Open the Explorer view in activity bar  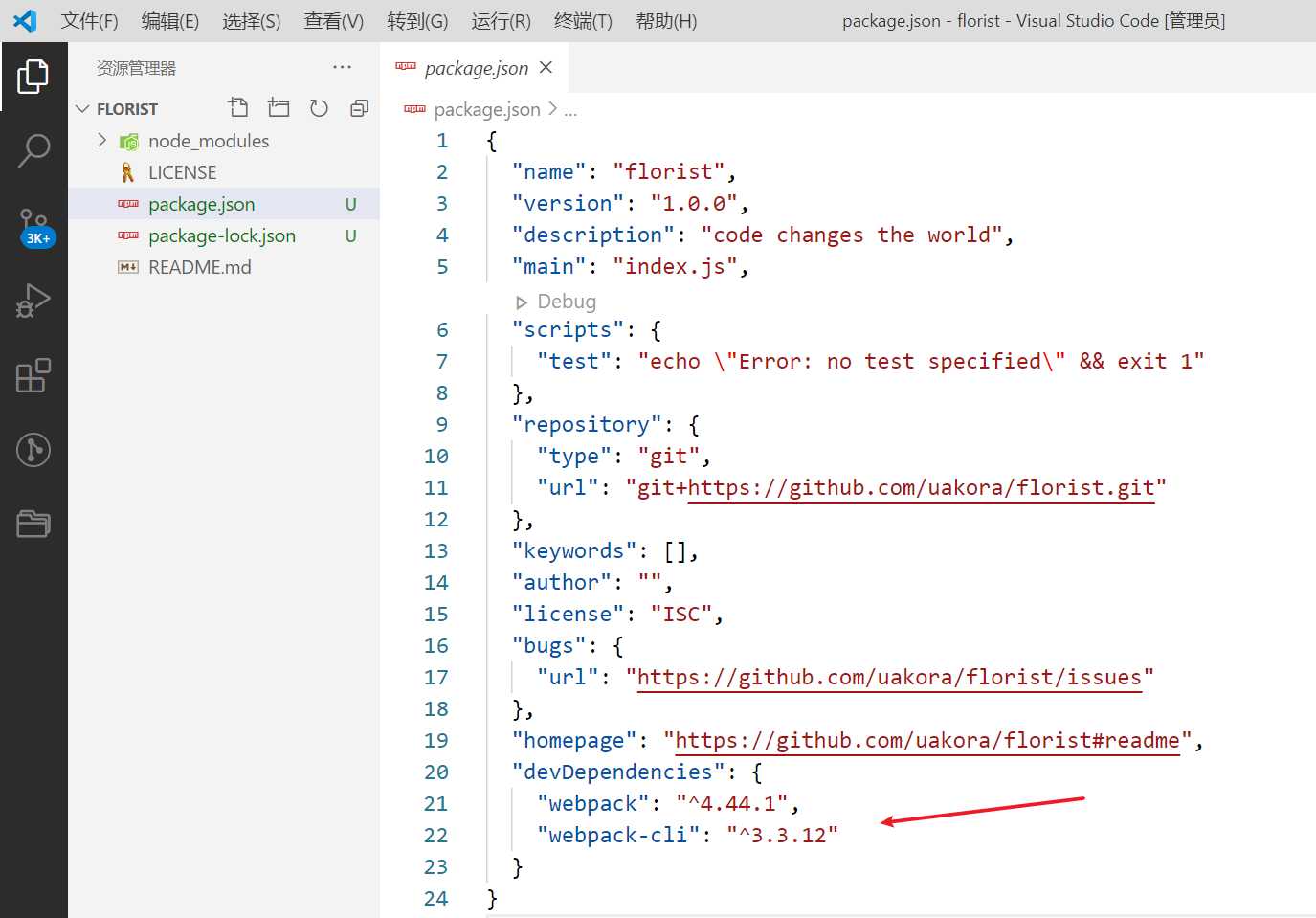click(x=33, y=77)
